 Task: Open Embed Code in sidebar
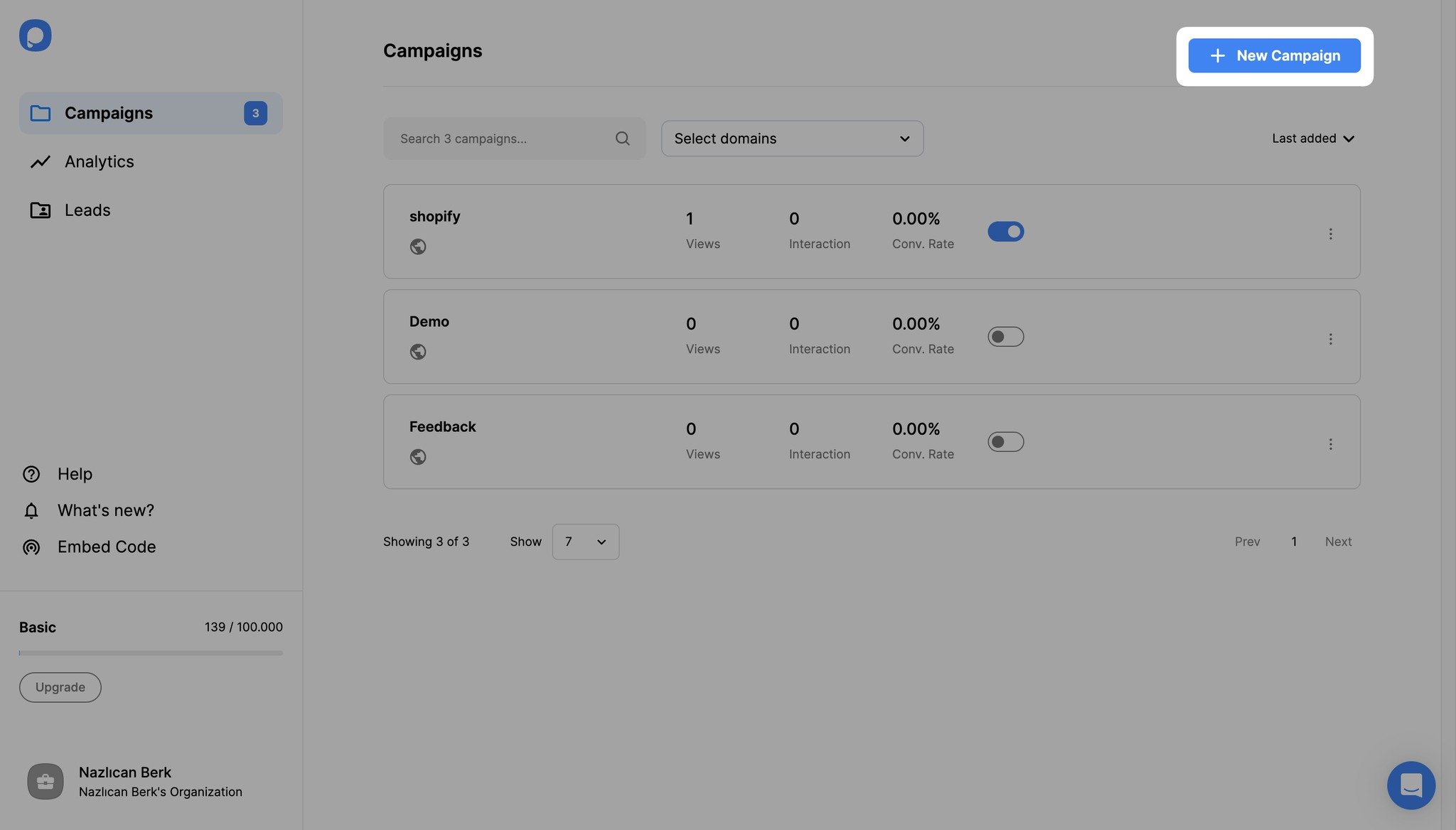tap(89, 547)
